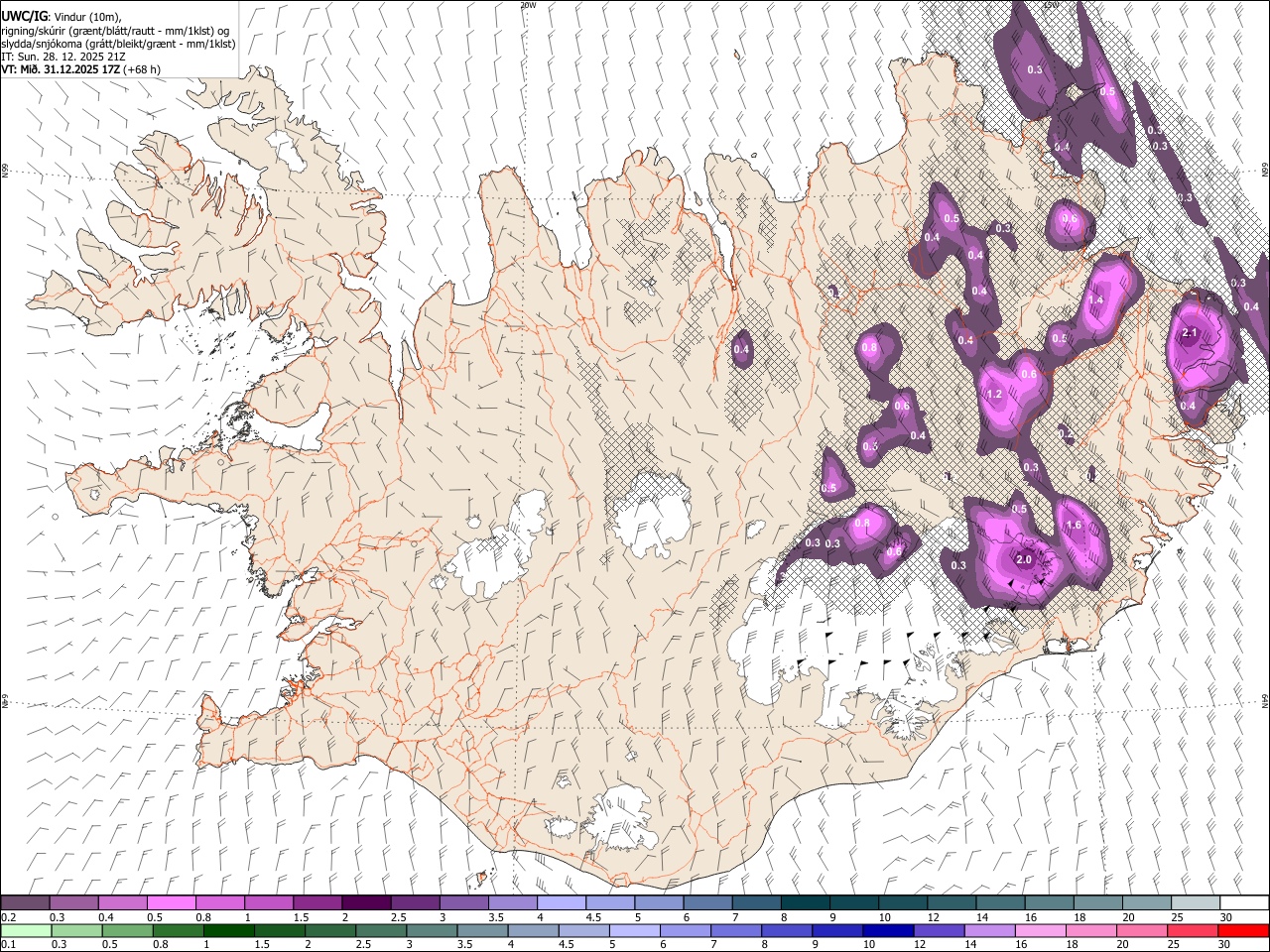Image resolution: width=1270 pixels, height=952 pixels.
Task: Click the snow legend swatch starting at 0.2
Action: point(26,903)
